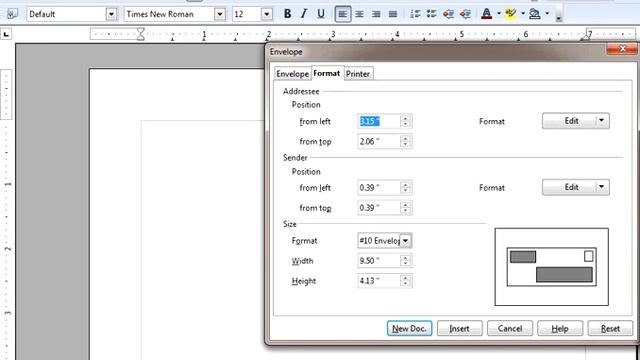Click the envelope Width field

[379, 260]
